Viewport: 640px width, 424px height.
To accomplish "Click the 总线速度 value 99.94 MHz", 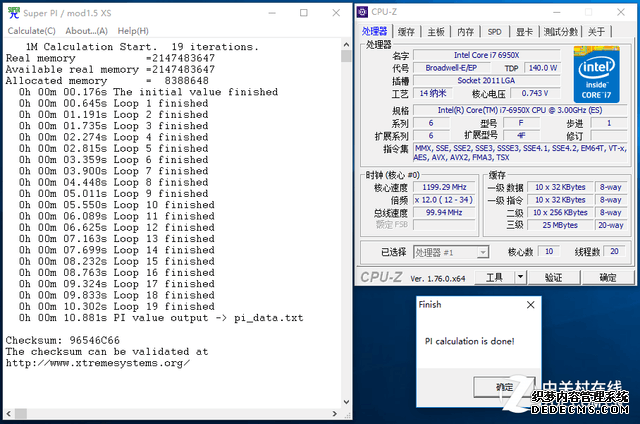I will coord(444,212).
